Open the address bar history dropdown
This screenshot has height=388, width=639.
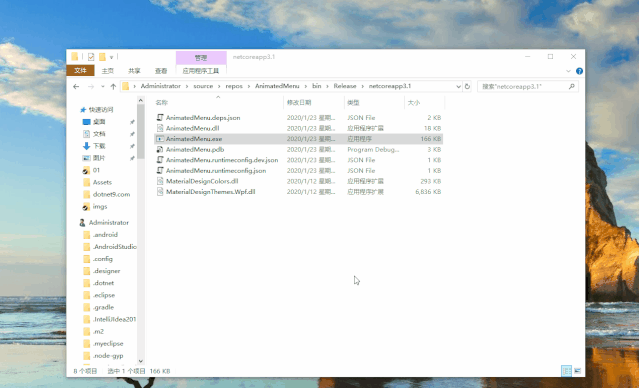(458, 86)
